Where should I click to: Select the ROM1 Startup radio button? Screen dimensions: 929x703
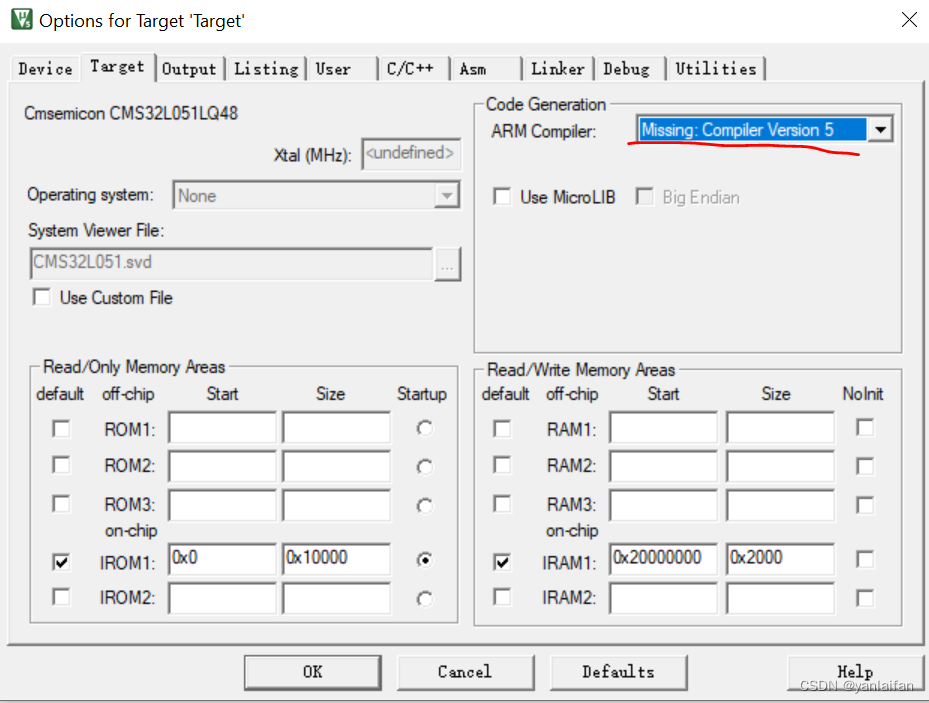pyautogui.click(x=426, y=429)
